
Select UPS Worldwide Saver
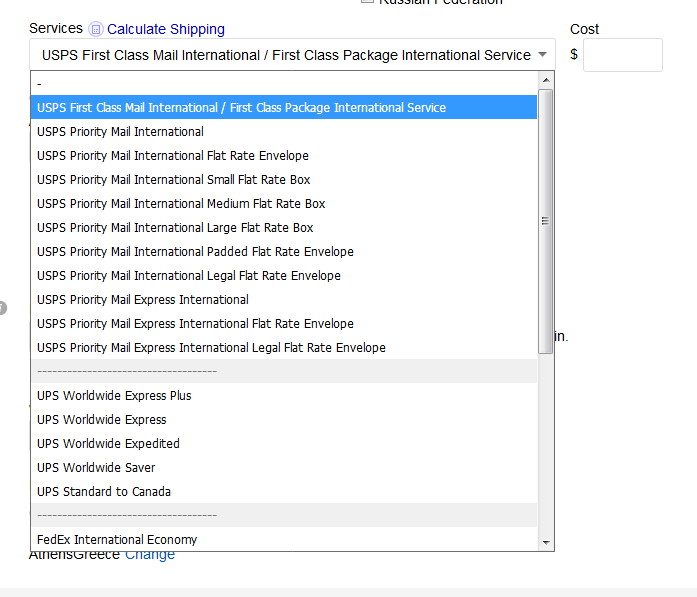[x=284, y=467]
